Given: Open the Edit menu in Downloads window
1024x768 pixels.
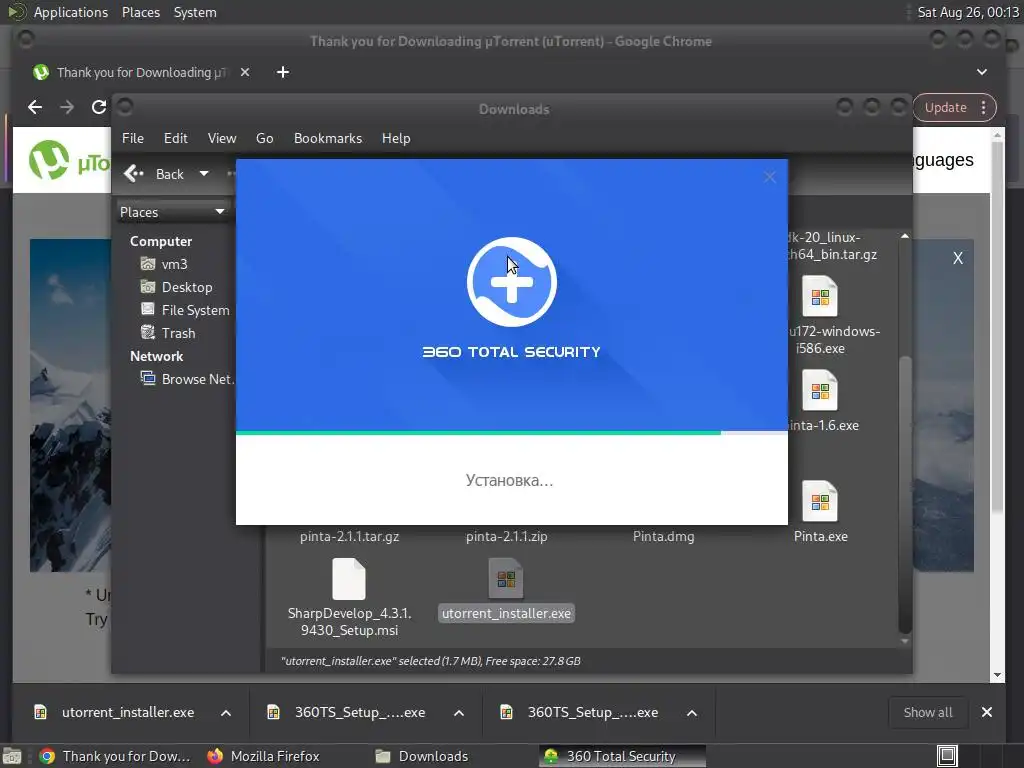Looking at the screenshot, I should pos(175,138).
